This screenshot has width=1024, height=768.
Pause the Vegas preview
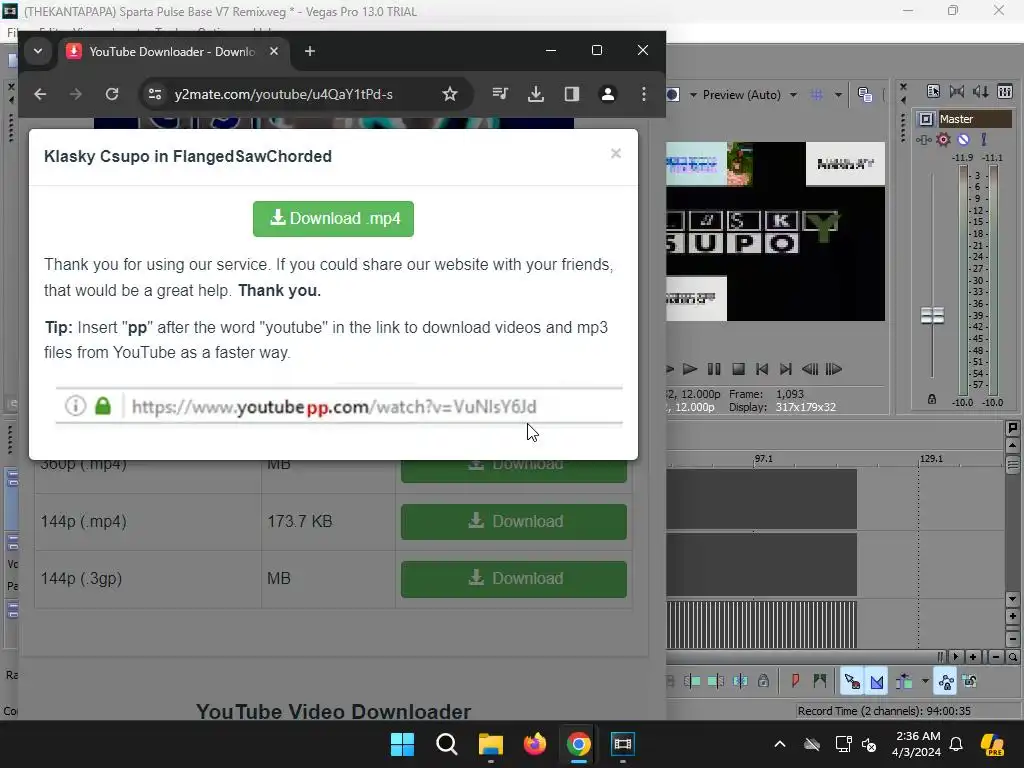point(714,369)
